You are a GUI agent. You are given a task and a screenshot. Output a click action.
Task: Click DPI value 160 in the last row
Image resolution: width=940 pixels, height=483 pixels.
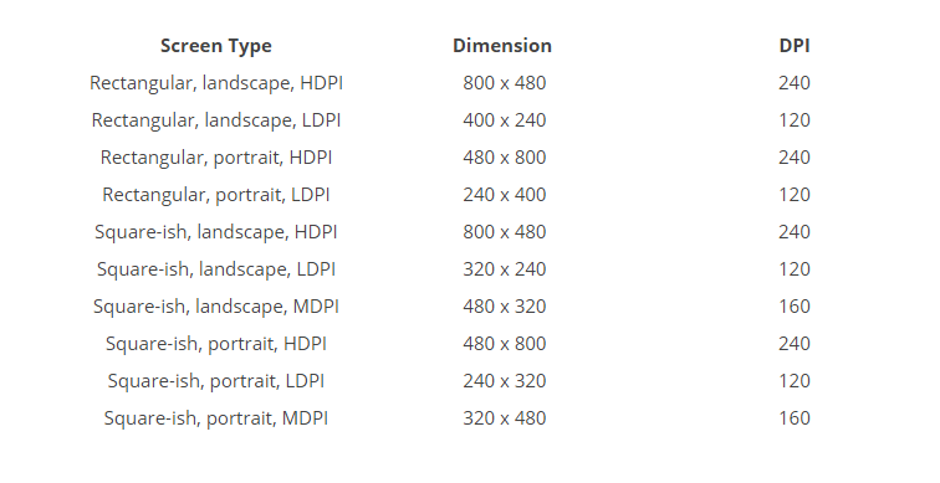(x=794, y=417)
